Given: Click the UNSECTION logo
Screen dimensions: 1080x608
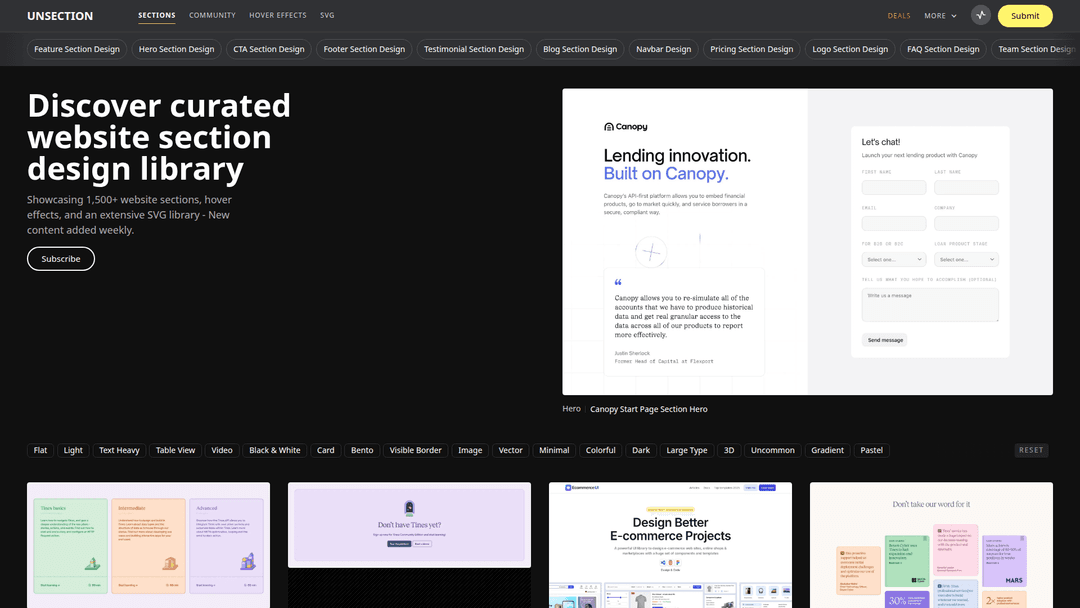Looking at the screenshot, I should 60,16.
